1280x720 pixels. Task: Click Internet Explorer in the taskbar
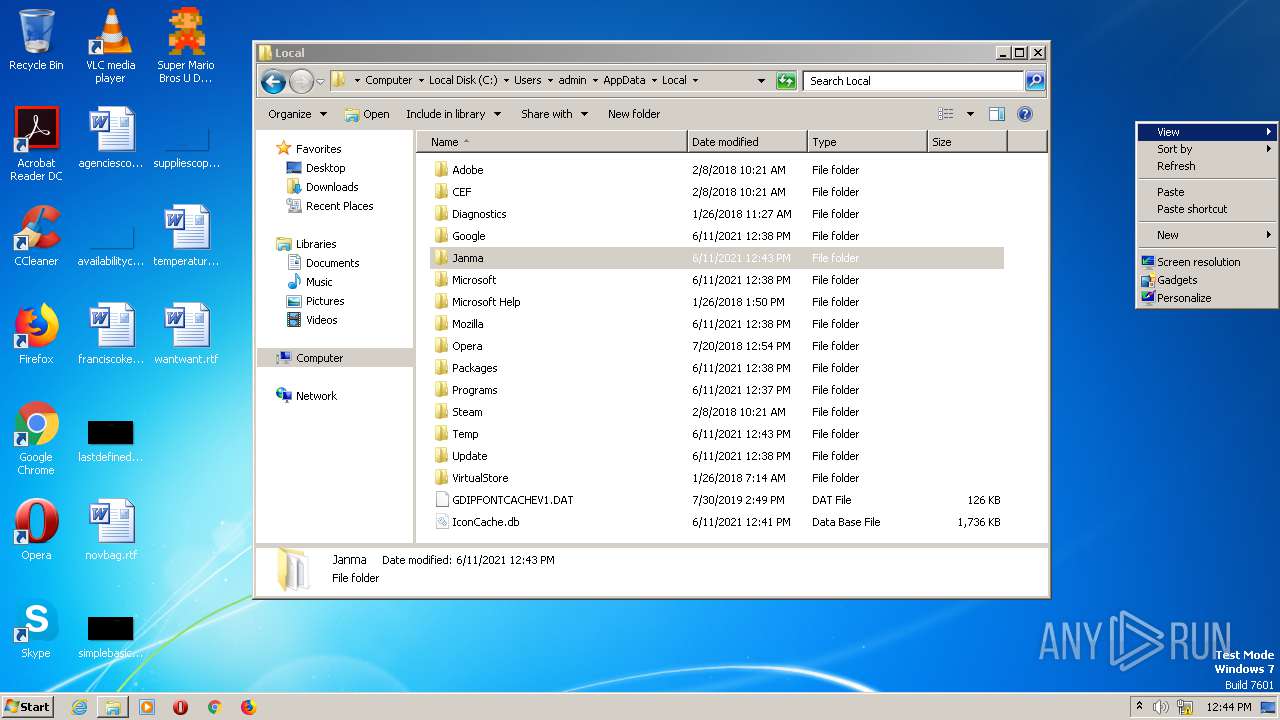pos(79,707)
